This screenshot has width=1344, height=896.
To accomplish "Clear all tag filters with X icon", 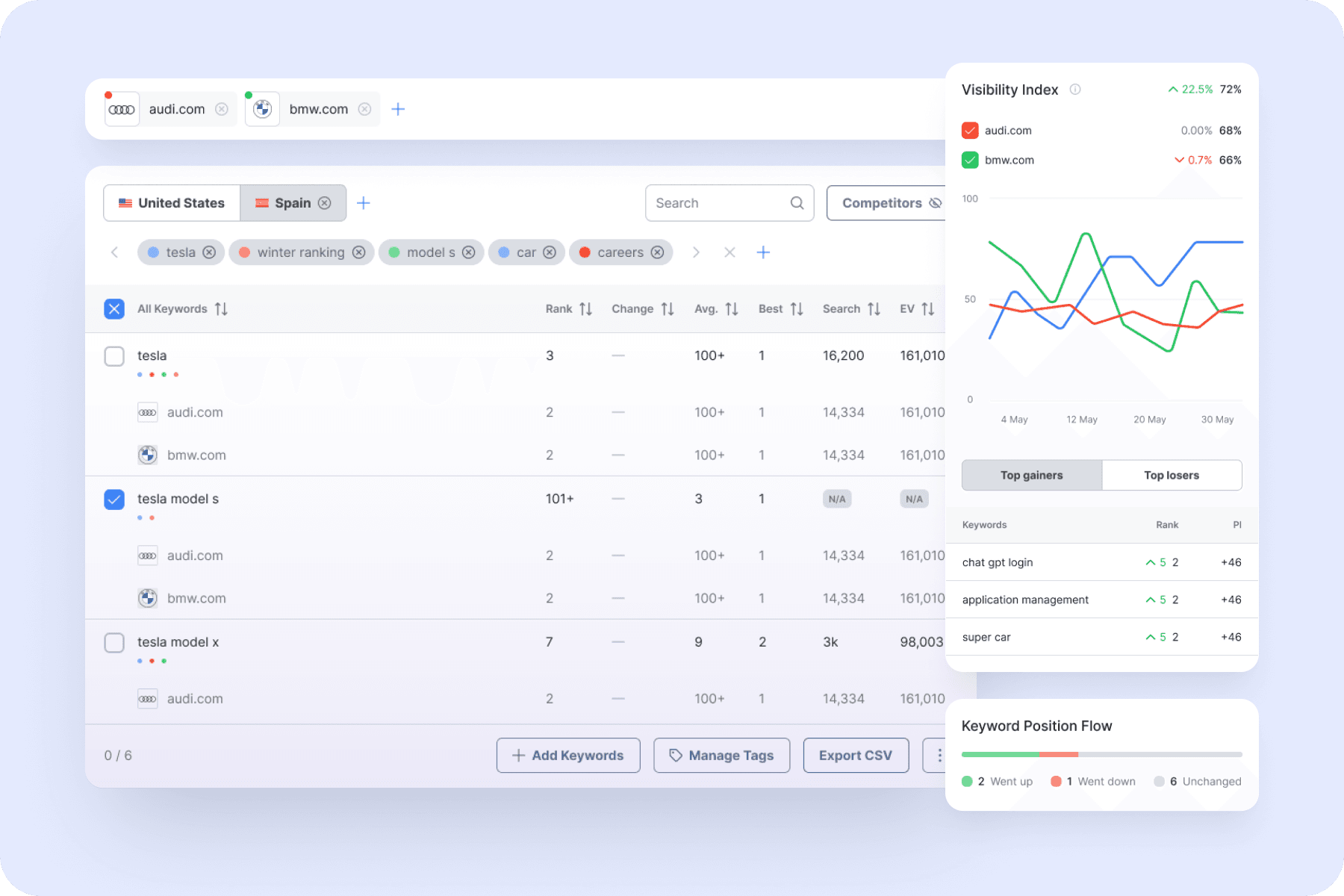I will 729,252.
